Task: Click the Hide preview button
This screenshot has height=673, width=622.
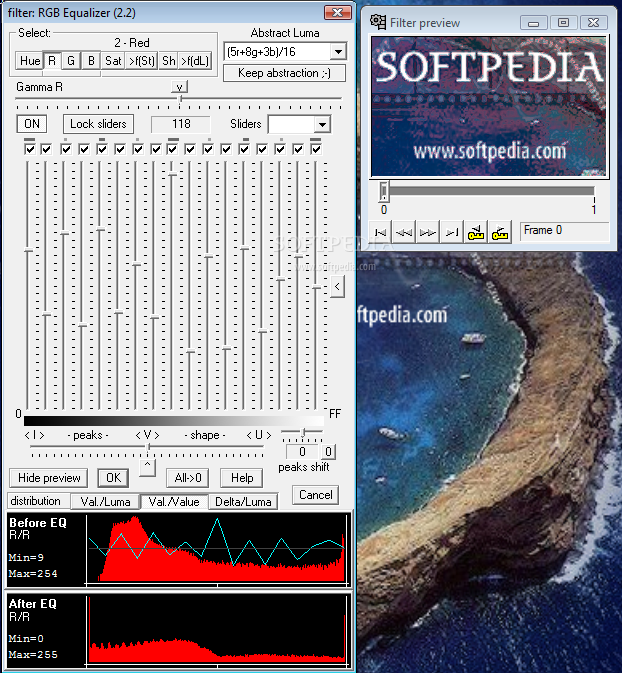Action: [x=49, y=478]
